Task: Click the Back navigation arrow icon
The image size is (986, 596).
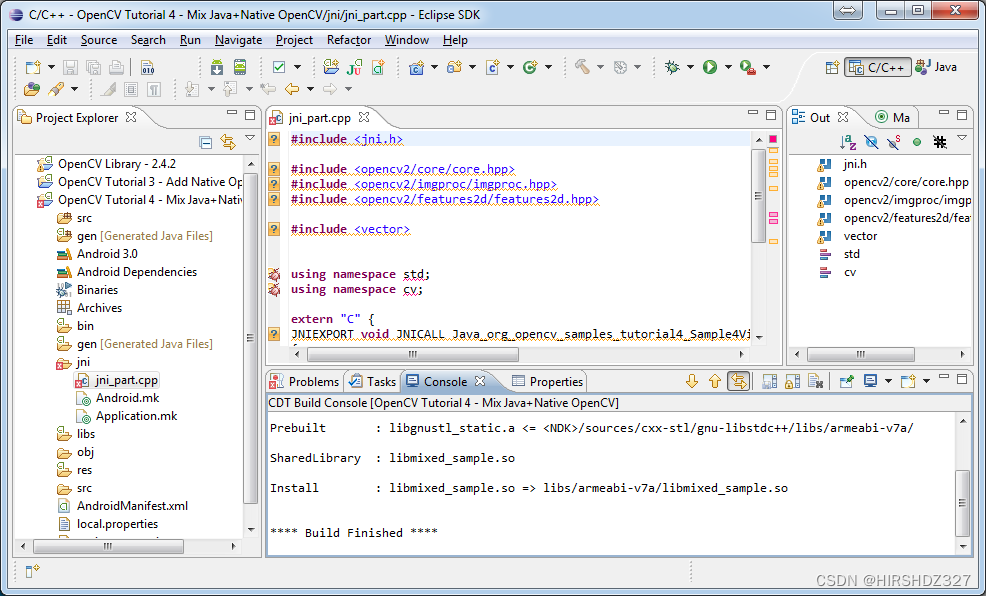Action: (292, 89)
